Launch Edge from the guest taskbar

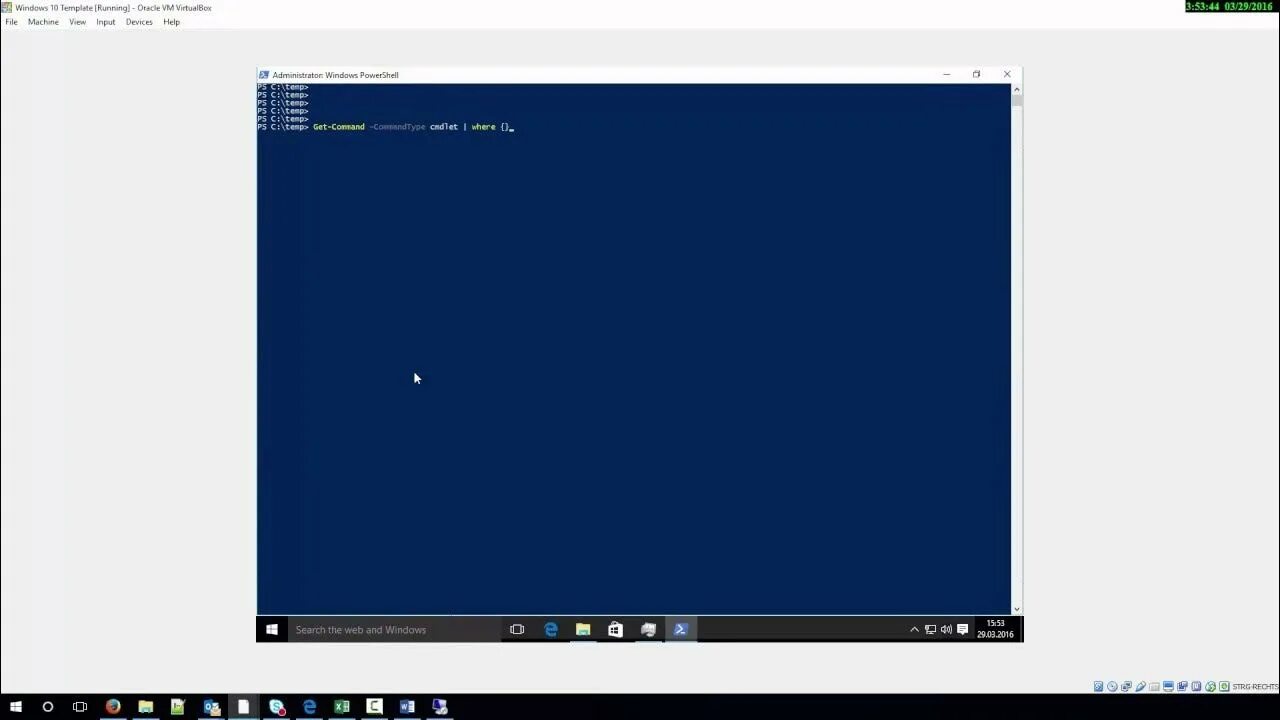(551, 629)
